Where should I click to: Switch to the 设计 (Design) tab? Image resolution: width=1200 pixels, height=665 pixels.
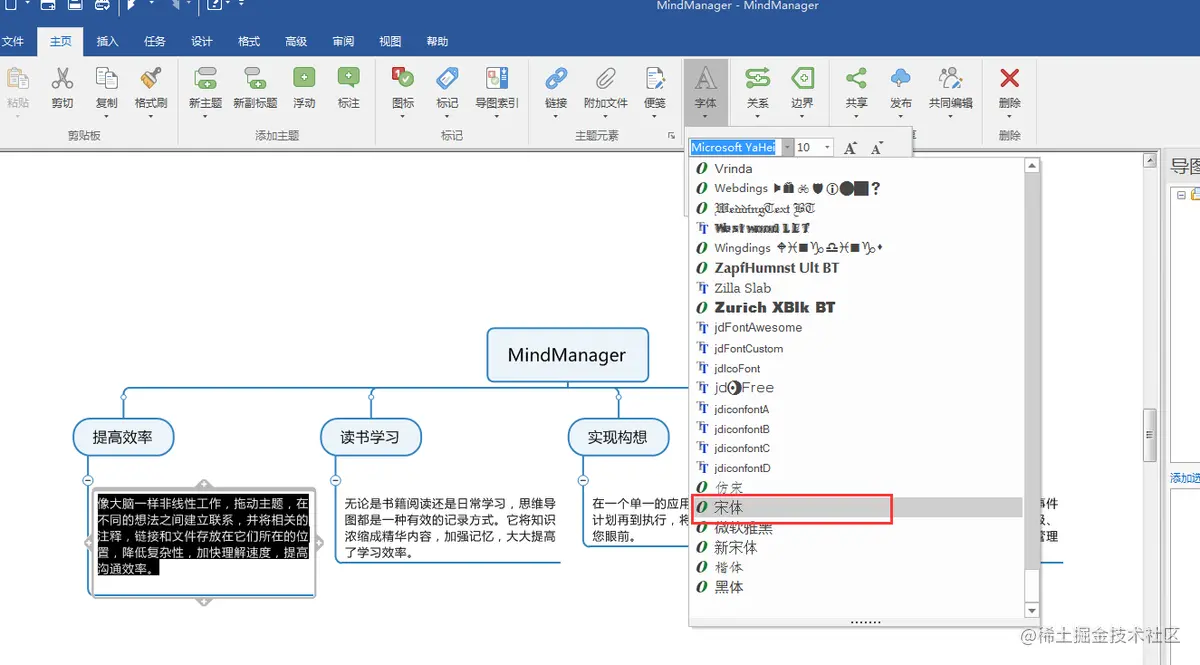click(x=202, y=41)
